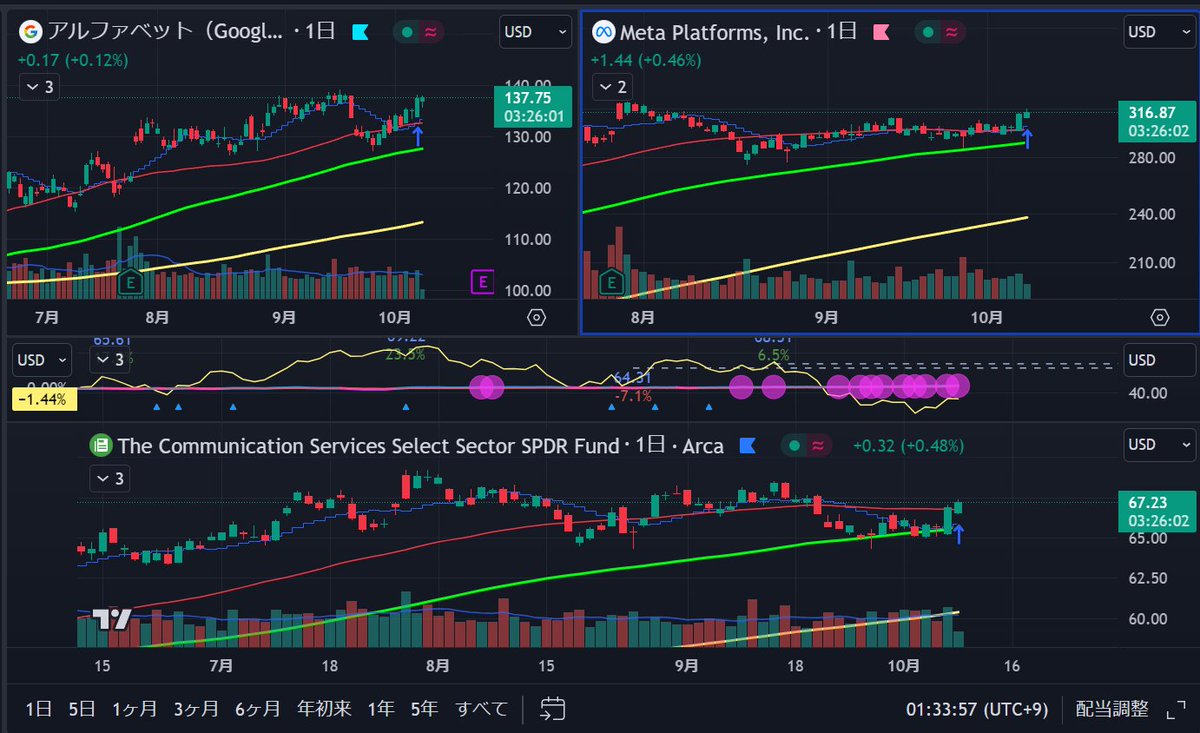Screen dimensions: 1200x733
Task: Click the +0.17 (+0.12%) change text
Action: point(72,60)
